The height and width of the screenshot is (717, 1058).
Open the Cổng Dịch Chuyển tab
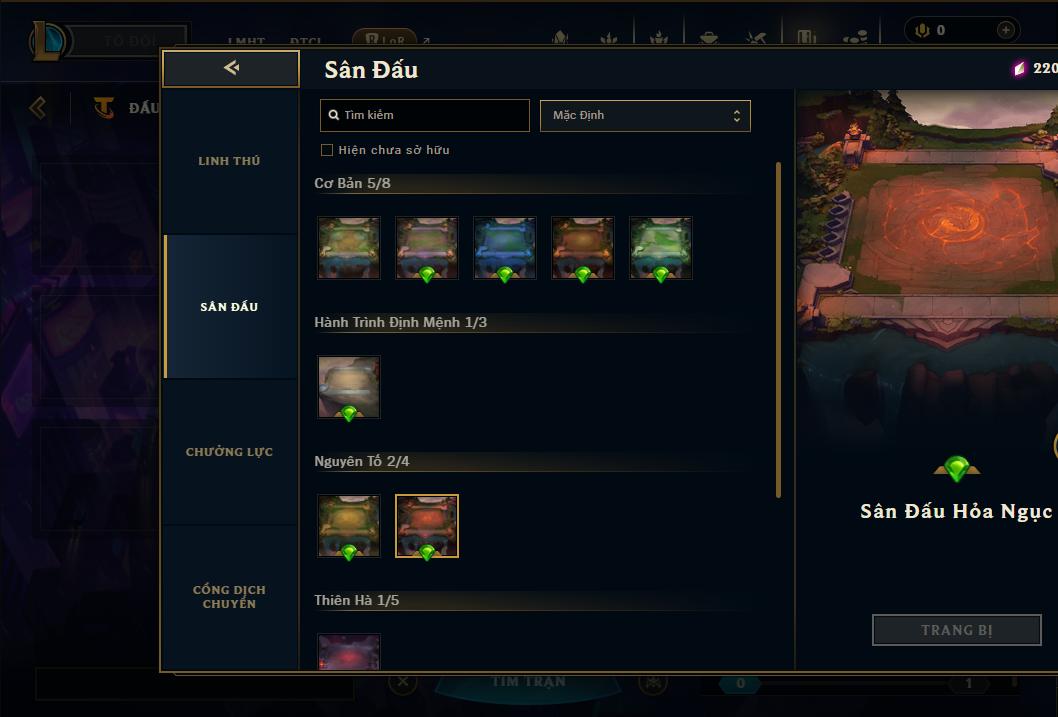click(x=229, y=597)
